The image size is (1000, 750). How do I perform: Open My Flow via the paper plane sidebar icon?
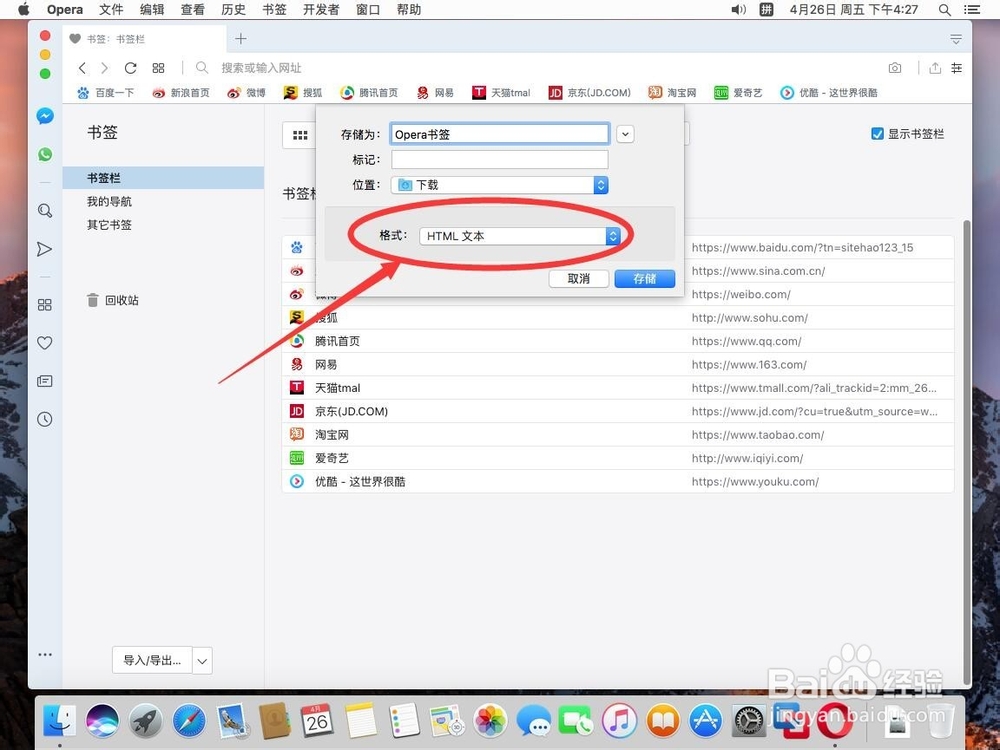click(x=45, y=249)
